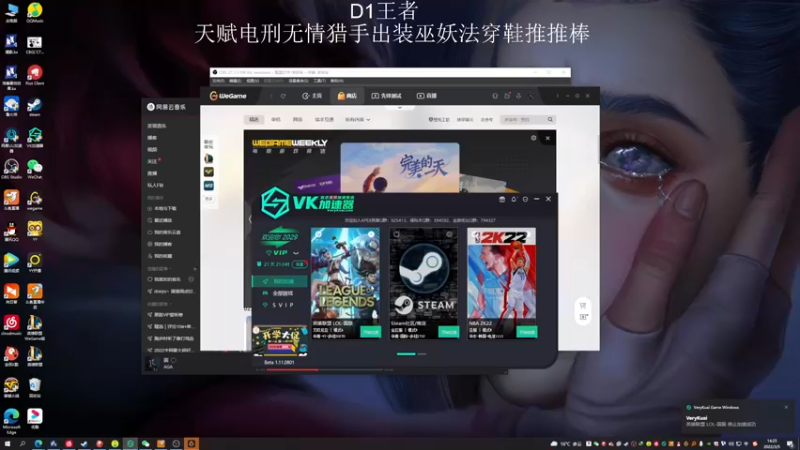The width and height of the screenshot is (800, 450).
Task: Select the League of Legends icon in the WeGame sidebar
Action: [x=209, y=159]
